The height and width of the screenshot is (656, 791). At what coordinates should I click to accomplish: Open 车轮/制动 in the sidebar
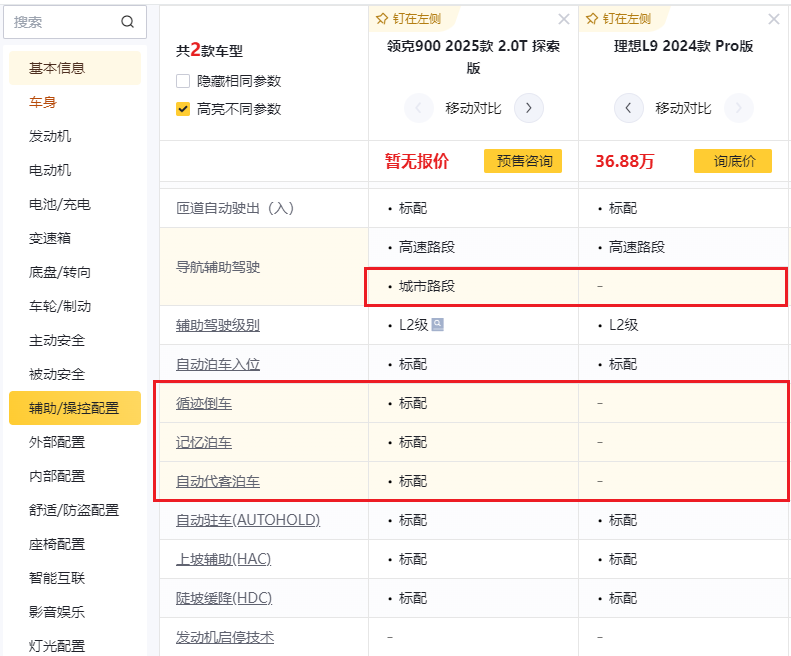point(60,306)
